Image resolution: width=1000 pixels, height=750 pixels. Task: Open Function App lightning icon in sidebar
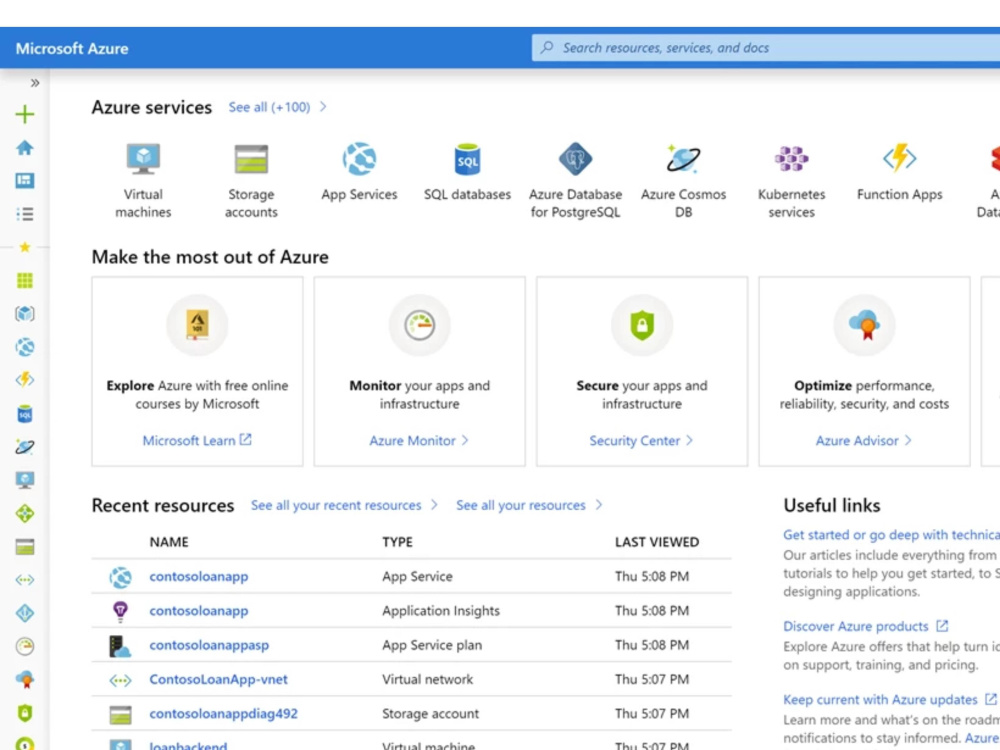tap(25, 380)
